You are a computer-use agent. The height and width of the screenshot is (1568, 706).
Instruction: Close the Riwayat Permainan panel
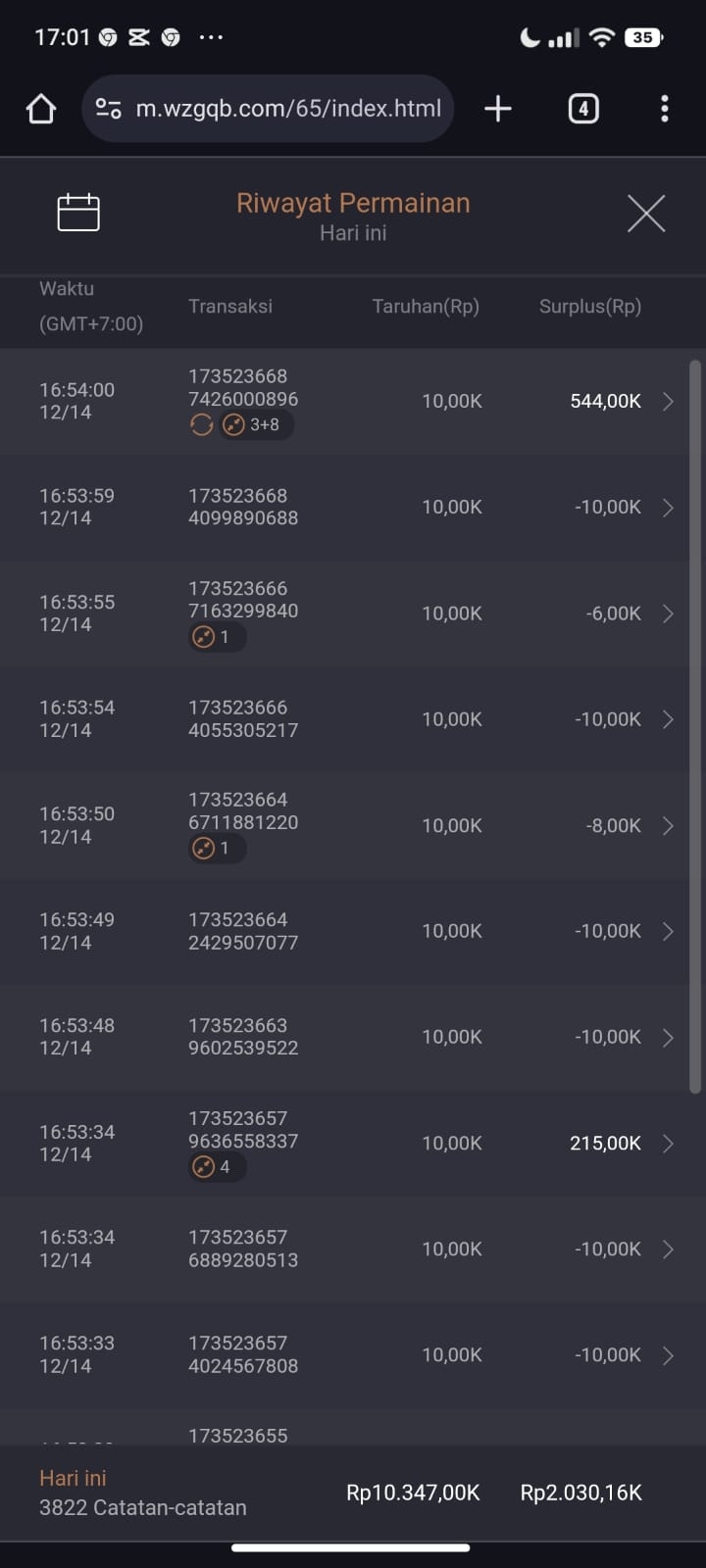coord(646,213)
